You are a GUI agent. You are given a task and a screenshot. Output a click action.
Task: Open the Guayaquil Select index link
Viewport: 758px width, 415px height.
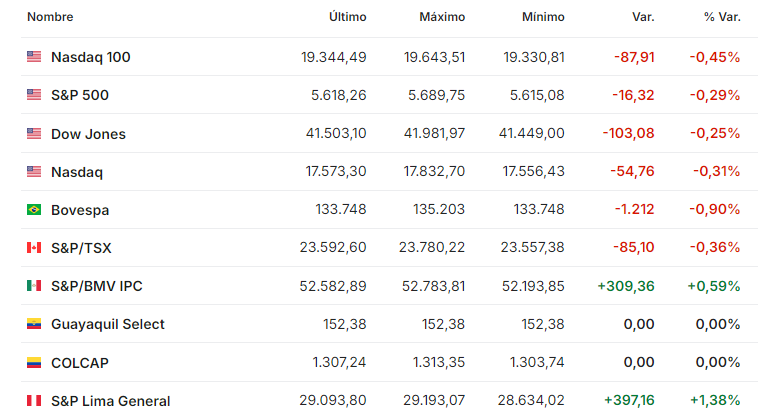coord(108,324)
